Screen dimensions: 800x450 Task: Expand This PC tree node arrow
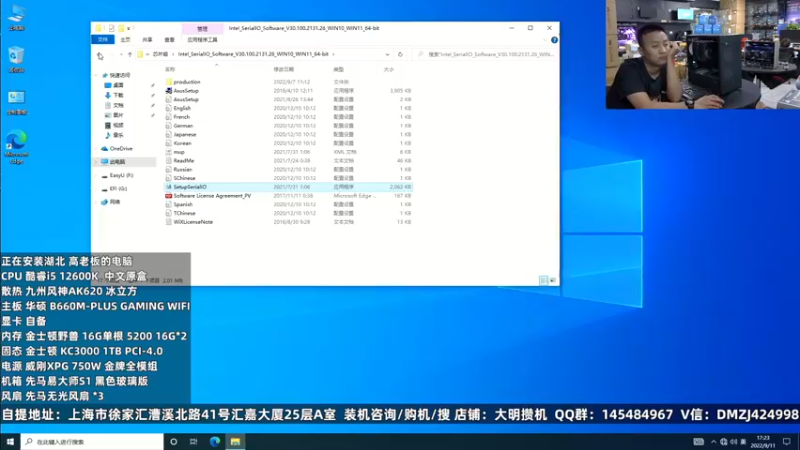tap(96, 162)
